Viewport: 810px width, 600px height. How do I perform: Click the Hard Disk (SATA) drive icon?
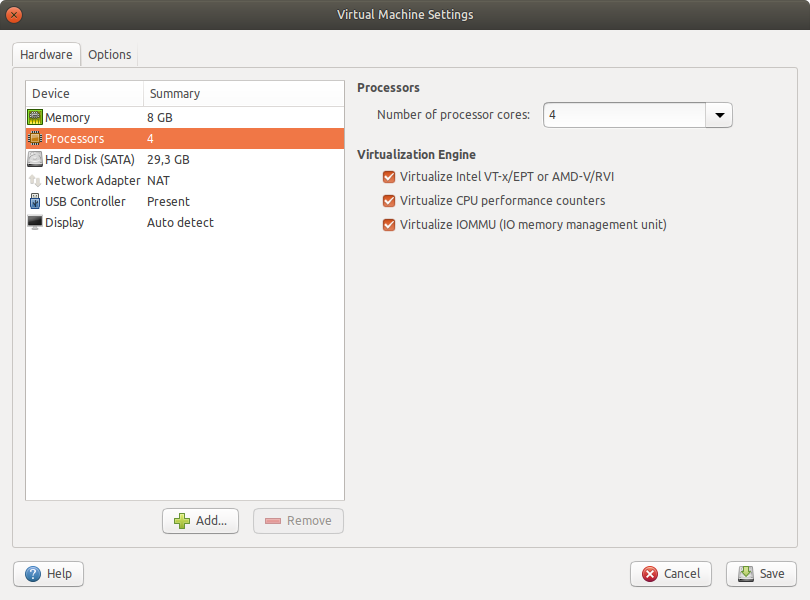coord(35,160)
